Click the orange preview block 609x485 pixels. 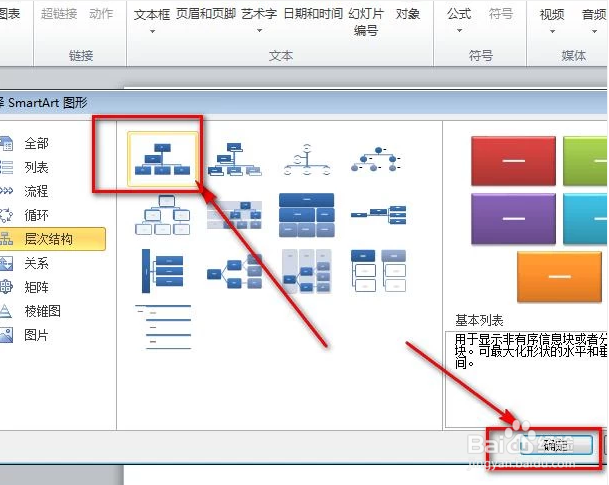click(x=559, y=276)
